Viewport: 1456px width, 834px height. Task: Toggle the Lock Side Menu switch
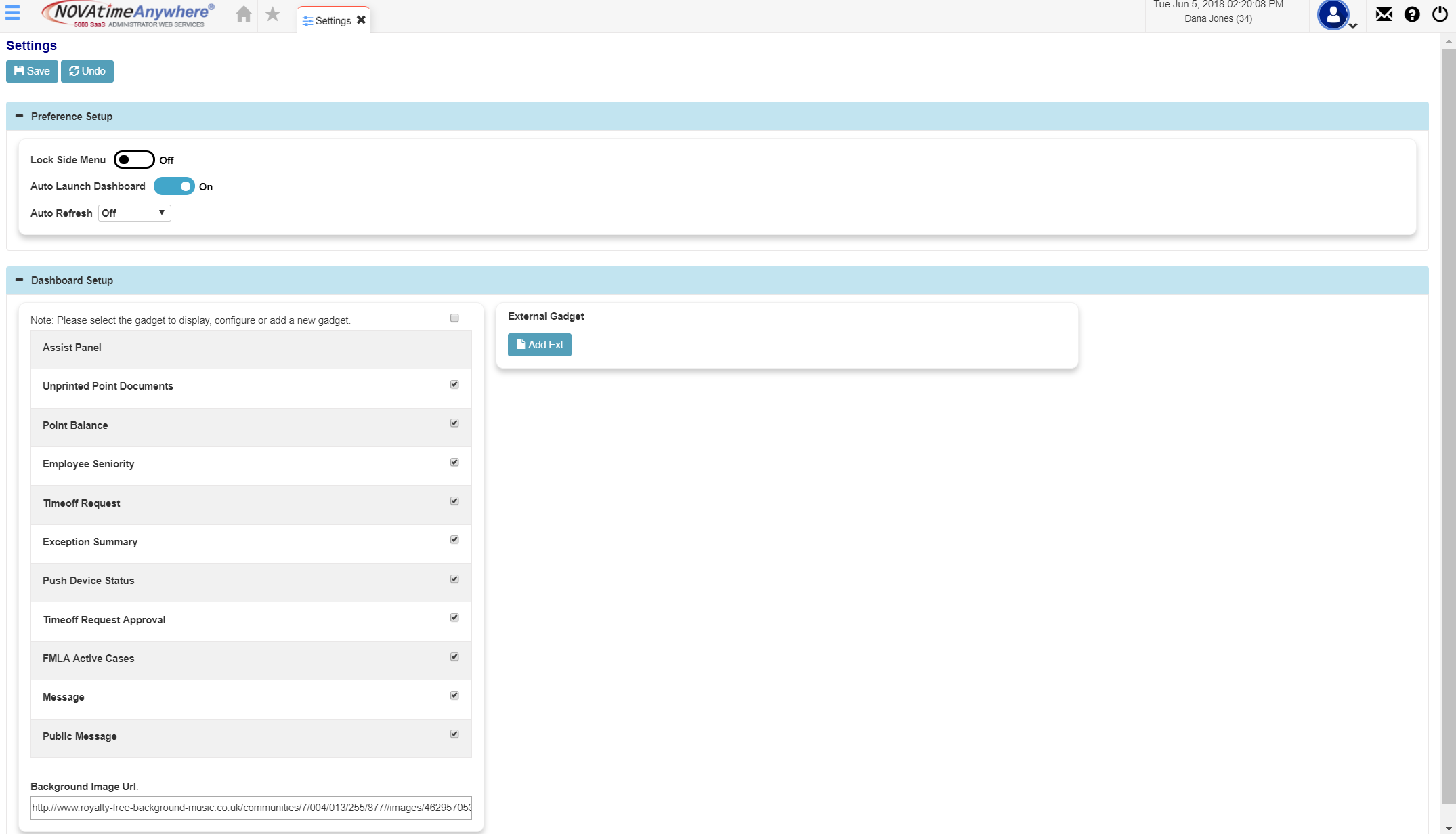click(x=134, y=160)
